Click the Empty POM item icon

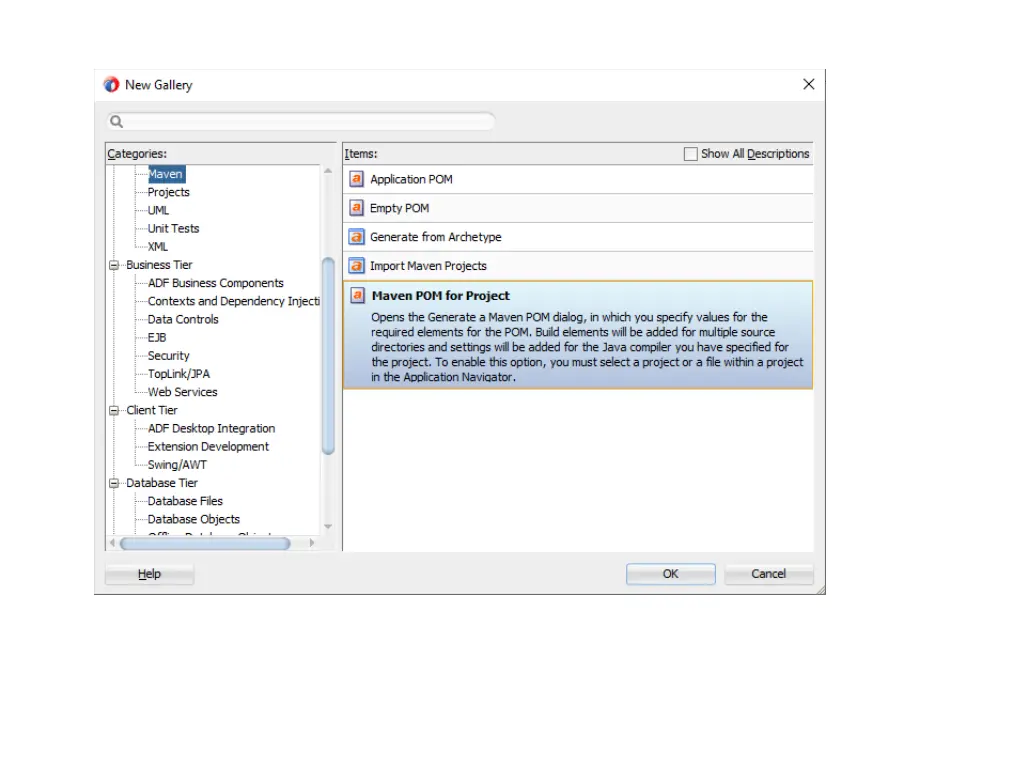(356, 208)
